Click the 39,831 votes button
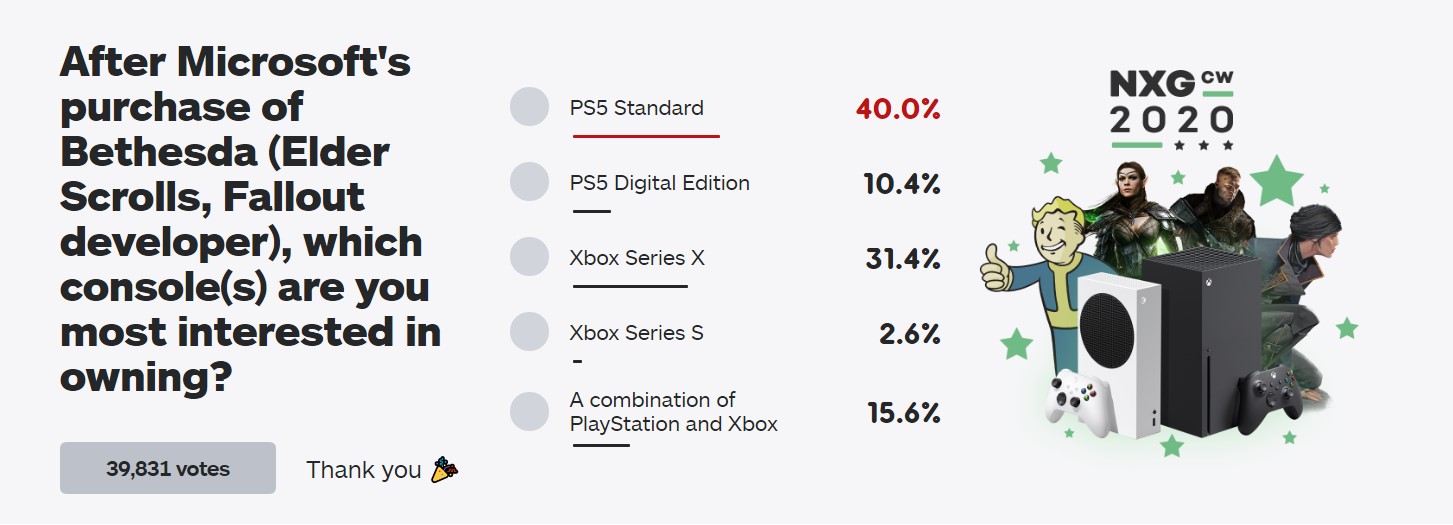This screenshot has height=525, width=1453. 168,468
